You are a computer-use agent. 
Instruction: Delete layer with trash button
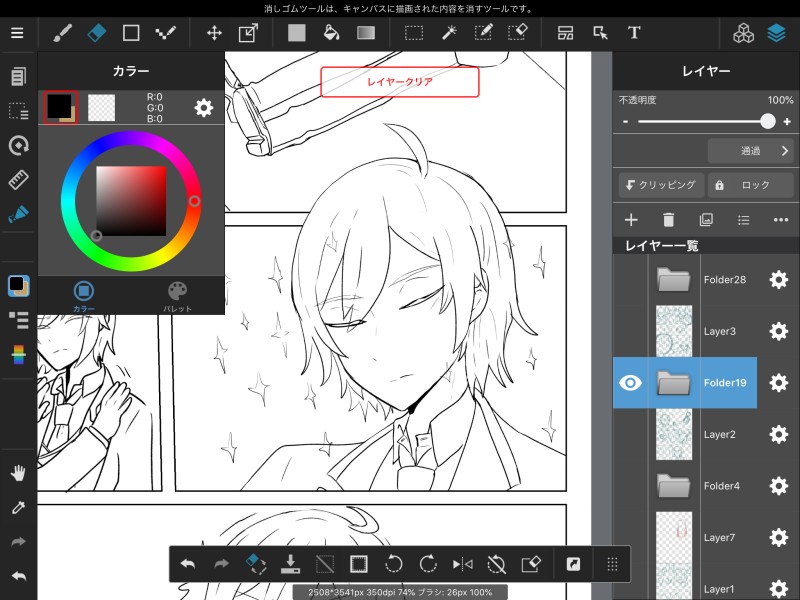click(x=668, y=220)
